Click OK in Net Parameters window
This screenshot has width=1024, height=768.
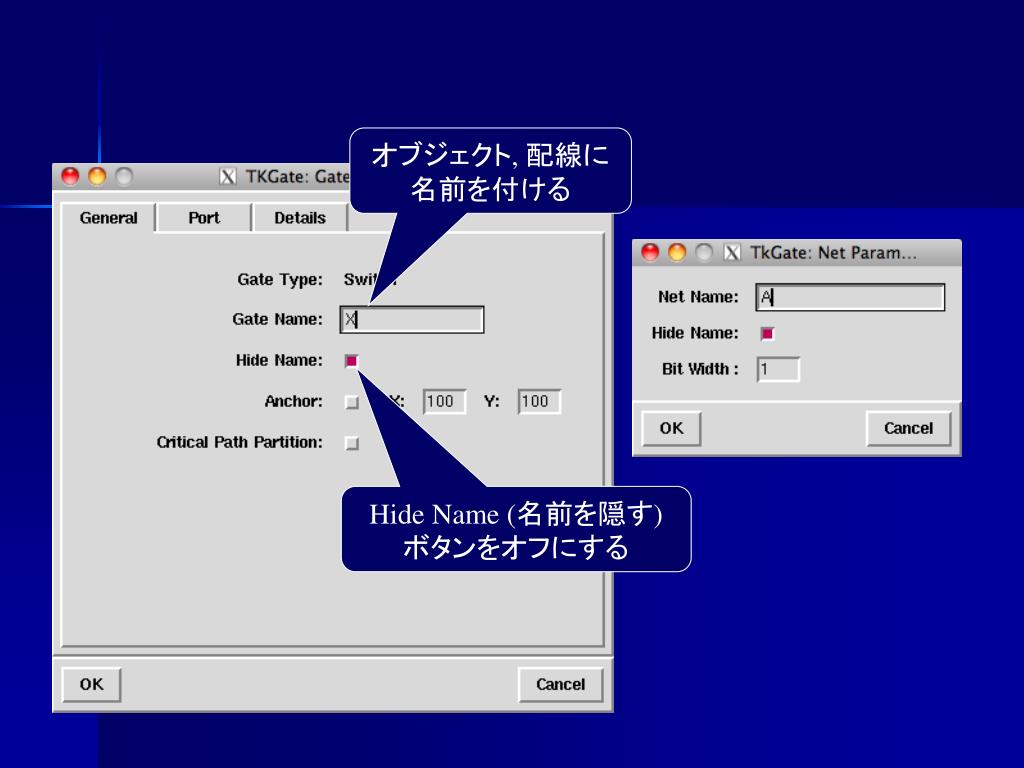pos(671,428)
